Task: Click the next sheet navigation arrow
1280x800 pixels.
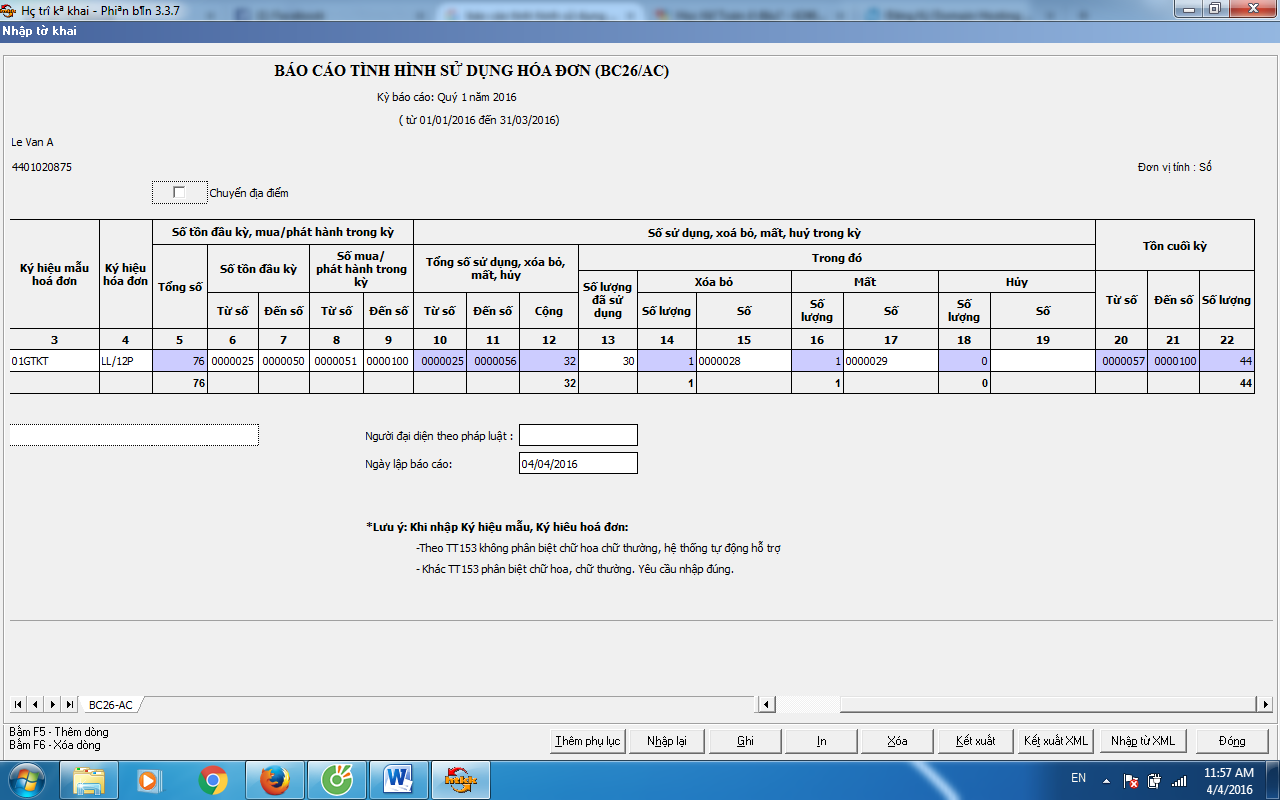Action: [x=52, y=705]
